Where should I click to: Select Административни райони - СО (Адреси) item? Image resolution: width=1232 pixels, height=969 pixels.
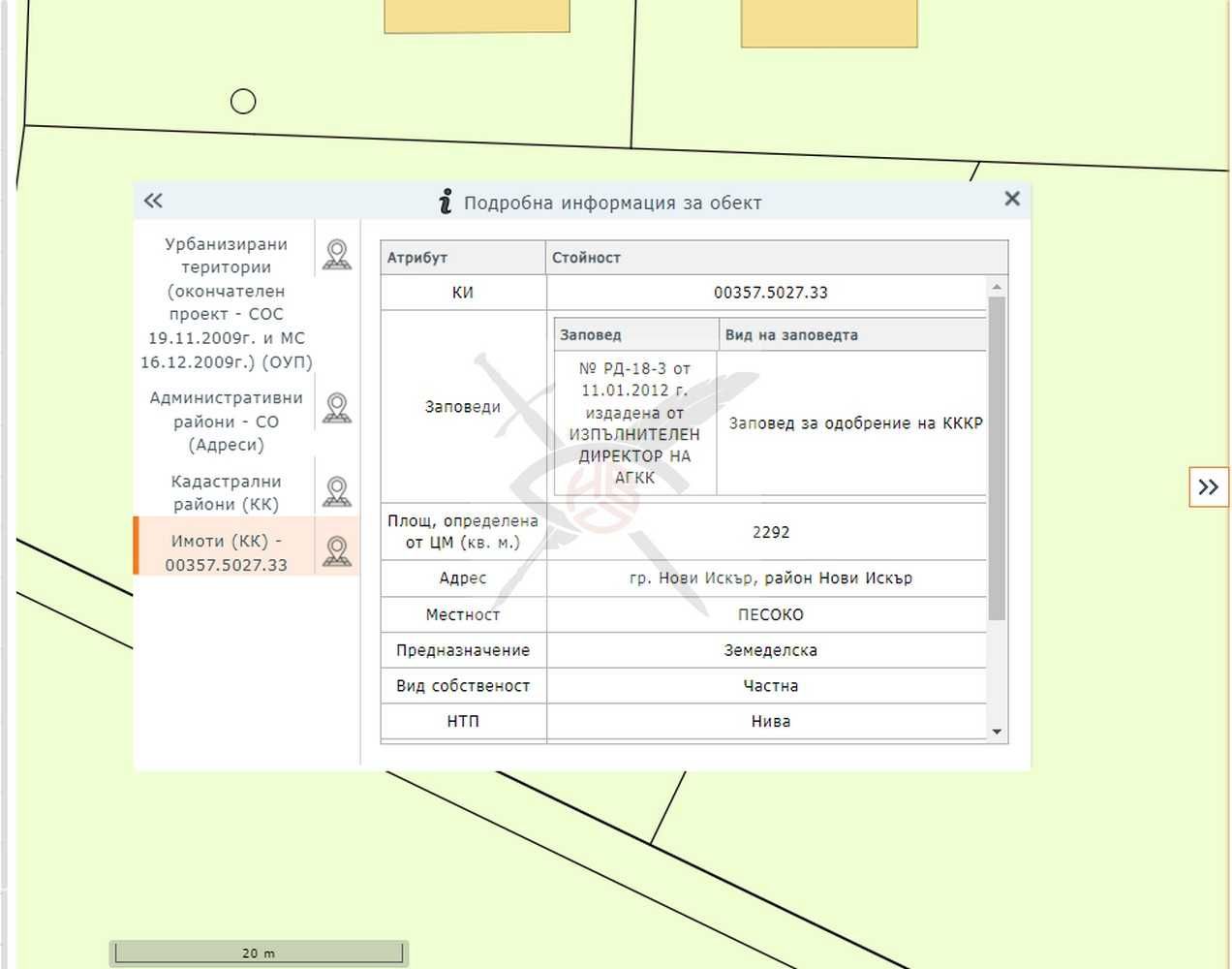pos(226,422)
